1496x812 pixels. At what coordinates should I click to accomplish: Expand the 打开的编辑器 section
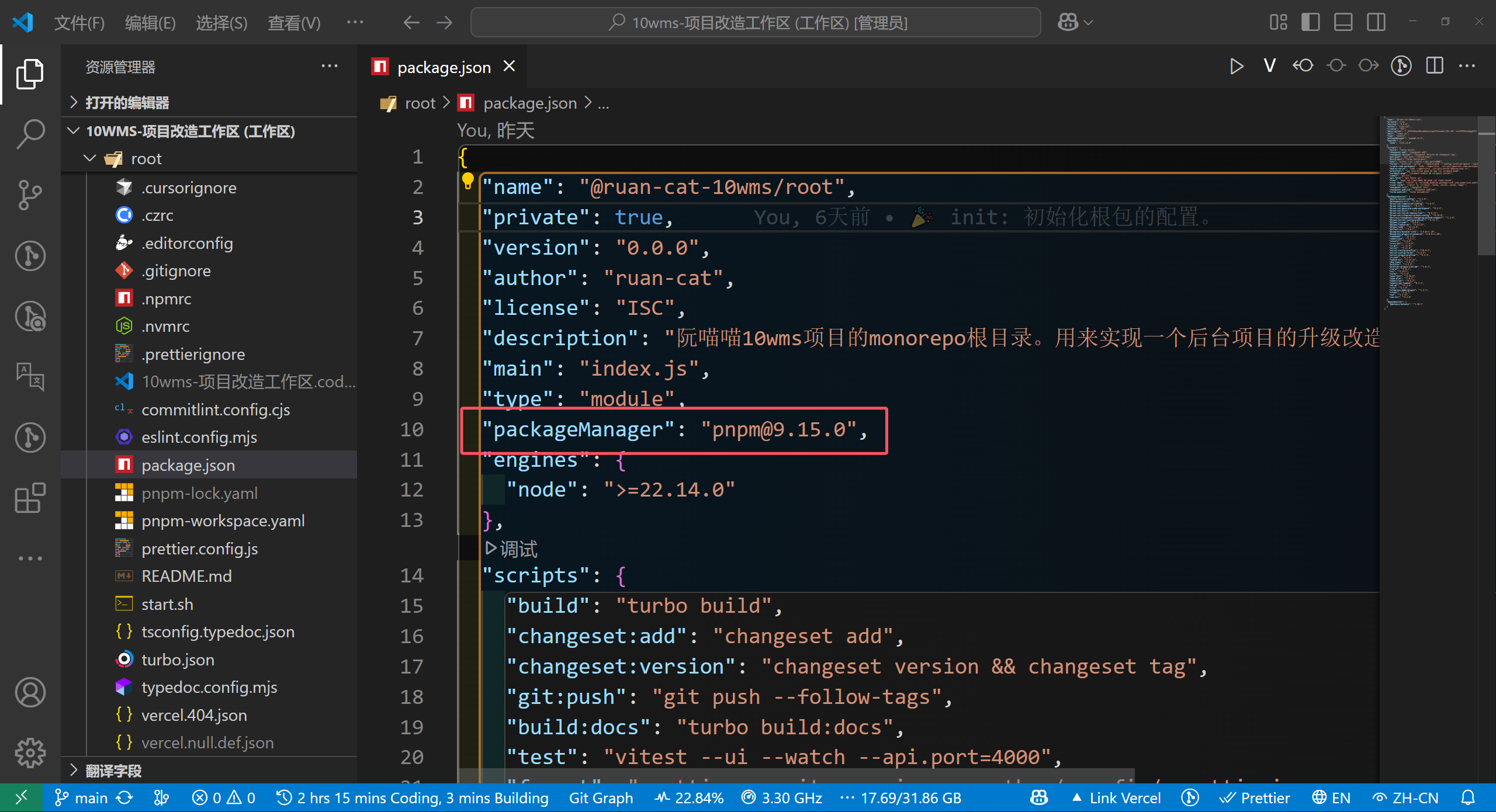pos(209,103)
